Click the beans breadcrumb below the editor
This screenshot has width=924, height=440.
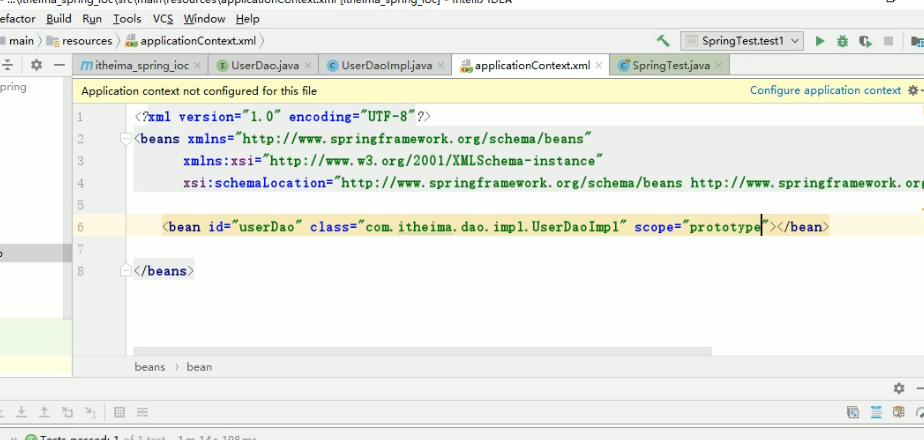tap(150, 367)
